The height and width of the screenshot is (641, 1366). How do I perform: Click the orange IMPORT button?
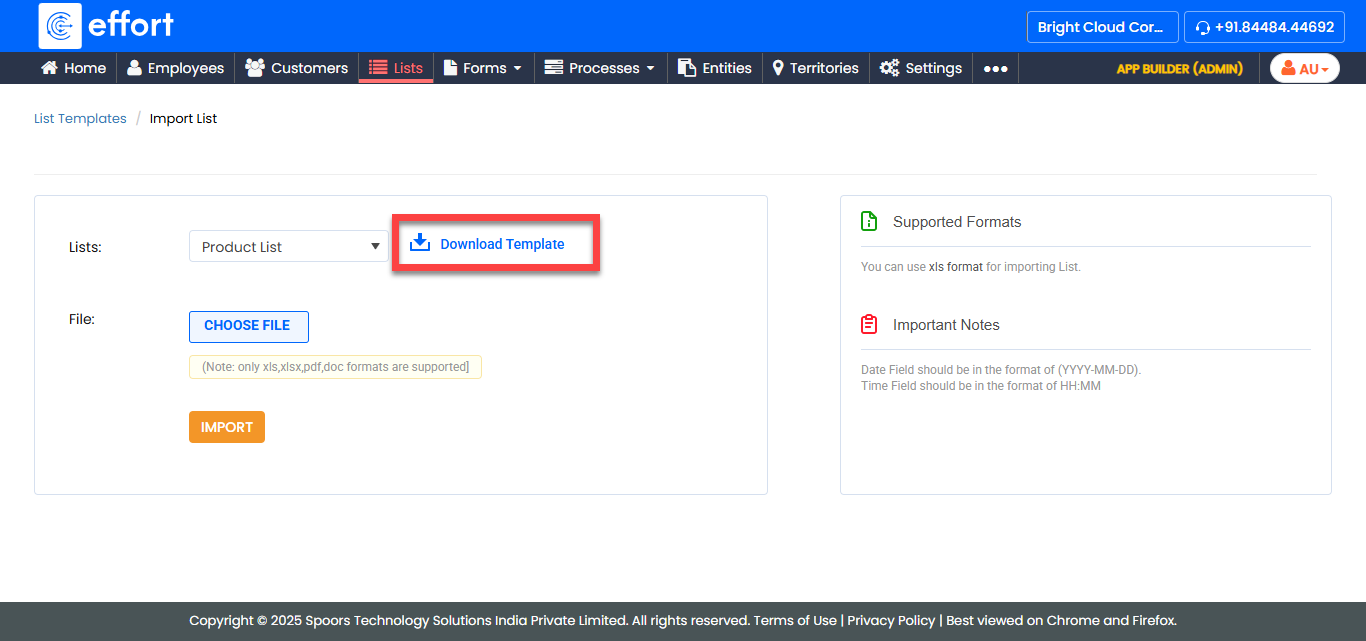click(227, 427)
